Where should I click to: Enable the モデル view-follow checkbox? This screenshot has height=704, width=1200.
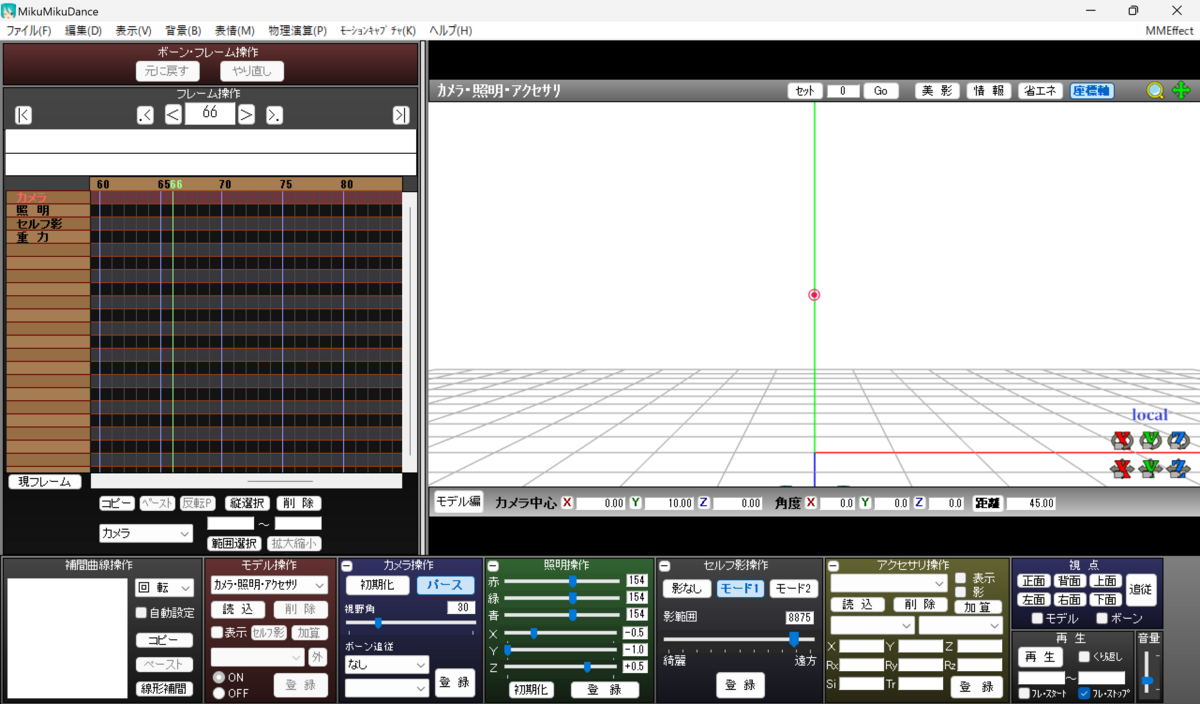(x=1037, y=619)
